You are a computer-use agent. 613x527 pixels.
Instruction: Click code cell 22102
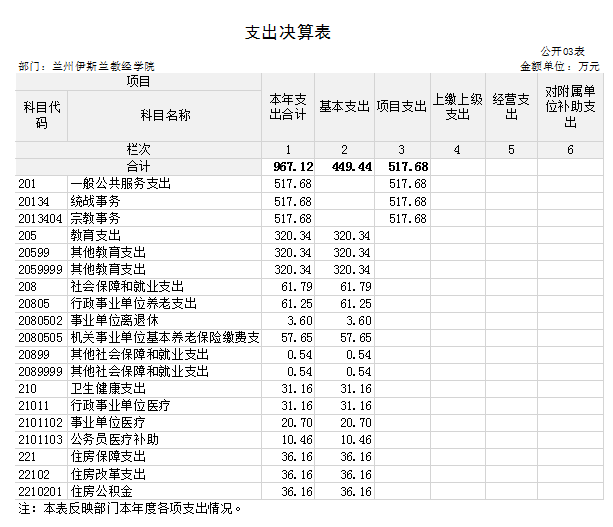tap(34, 475)
